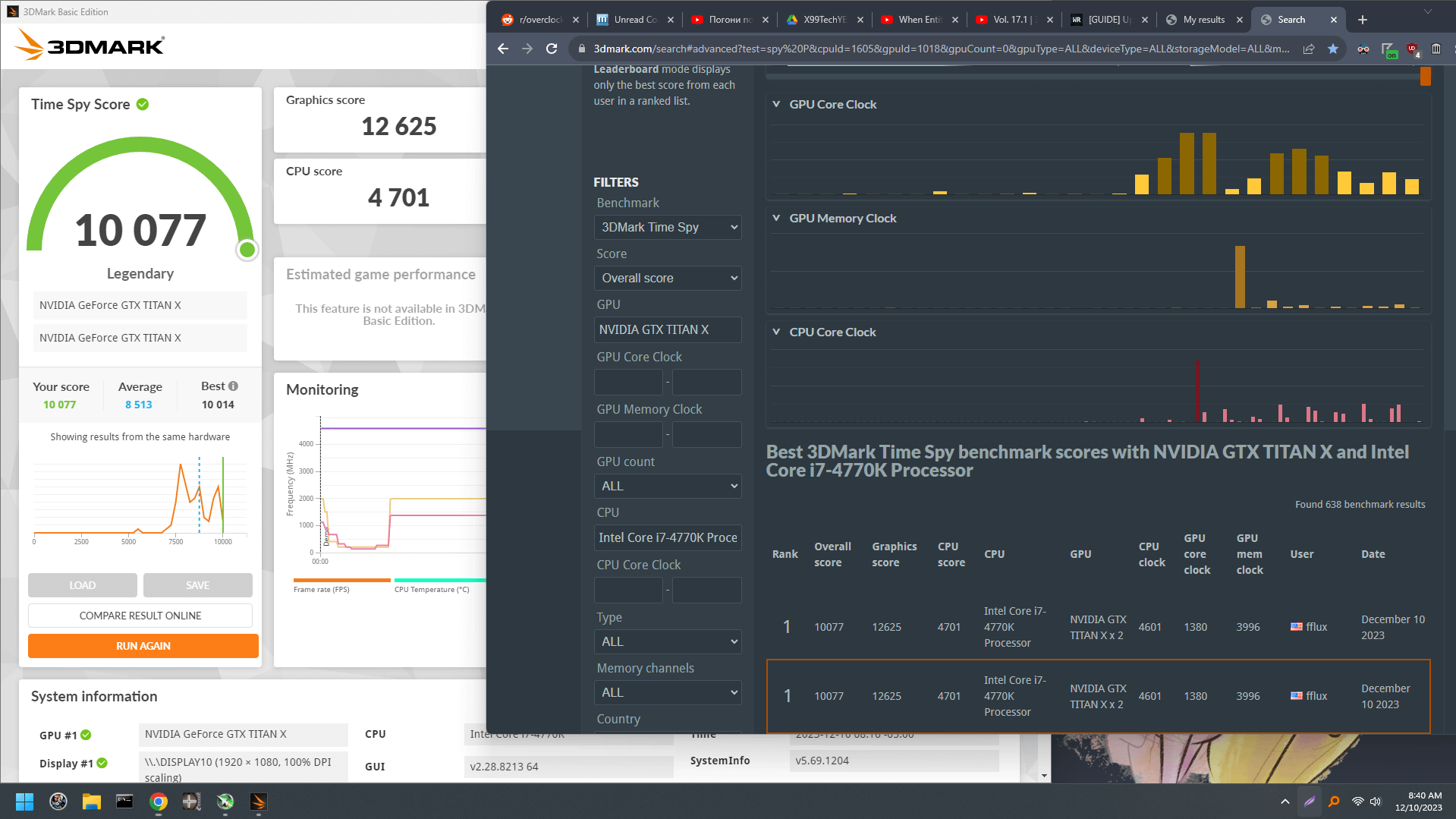
Task: Click the 3DMark scrollbar down arrow
Action: 1045,776
